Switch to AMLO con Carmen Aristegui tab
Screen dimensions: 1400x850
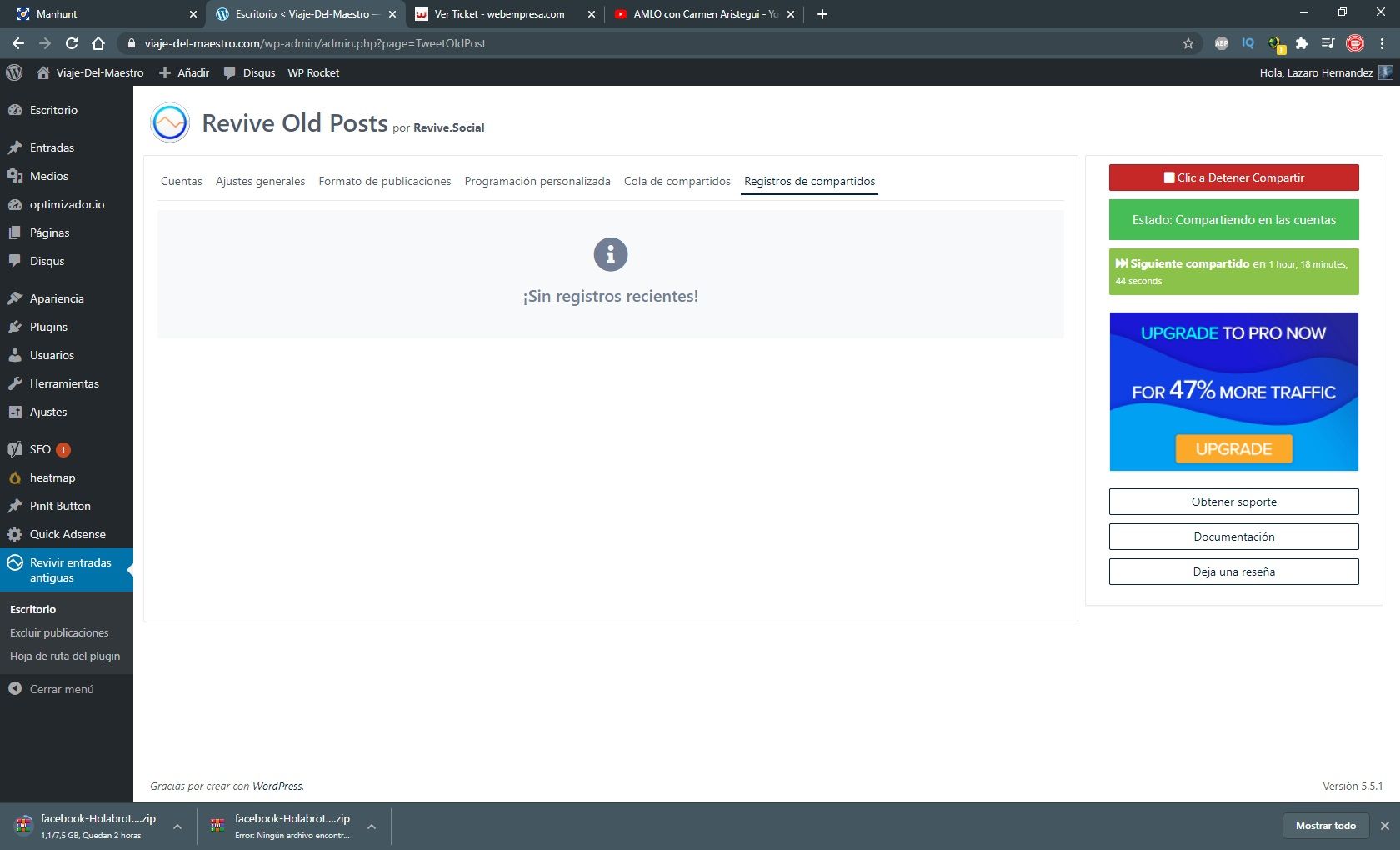(703, 14)
